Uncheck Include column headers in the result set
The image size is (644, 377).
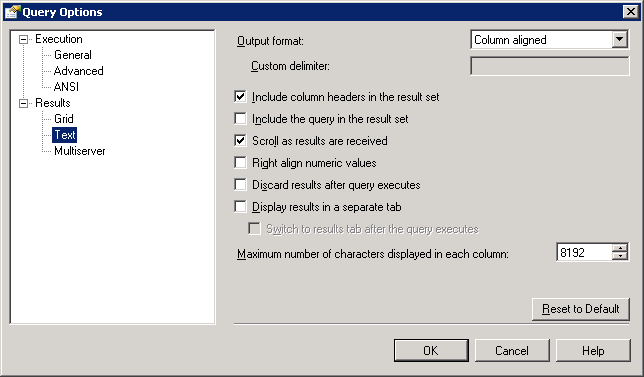[240, 97]
